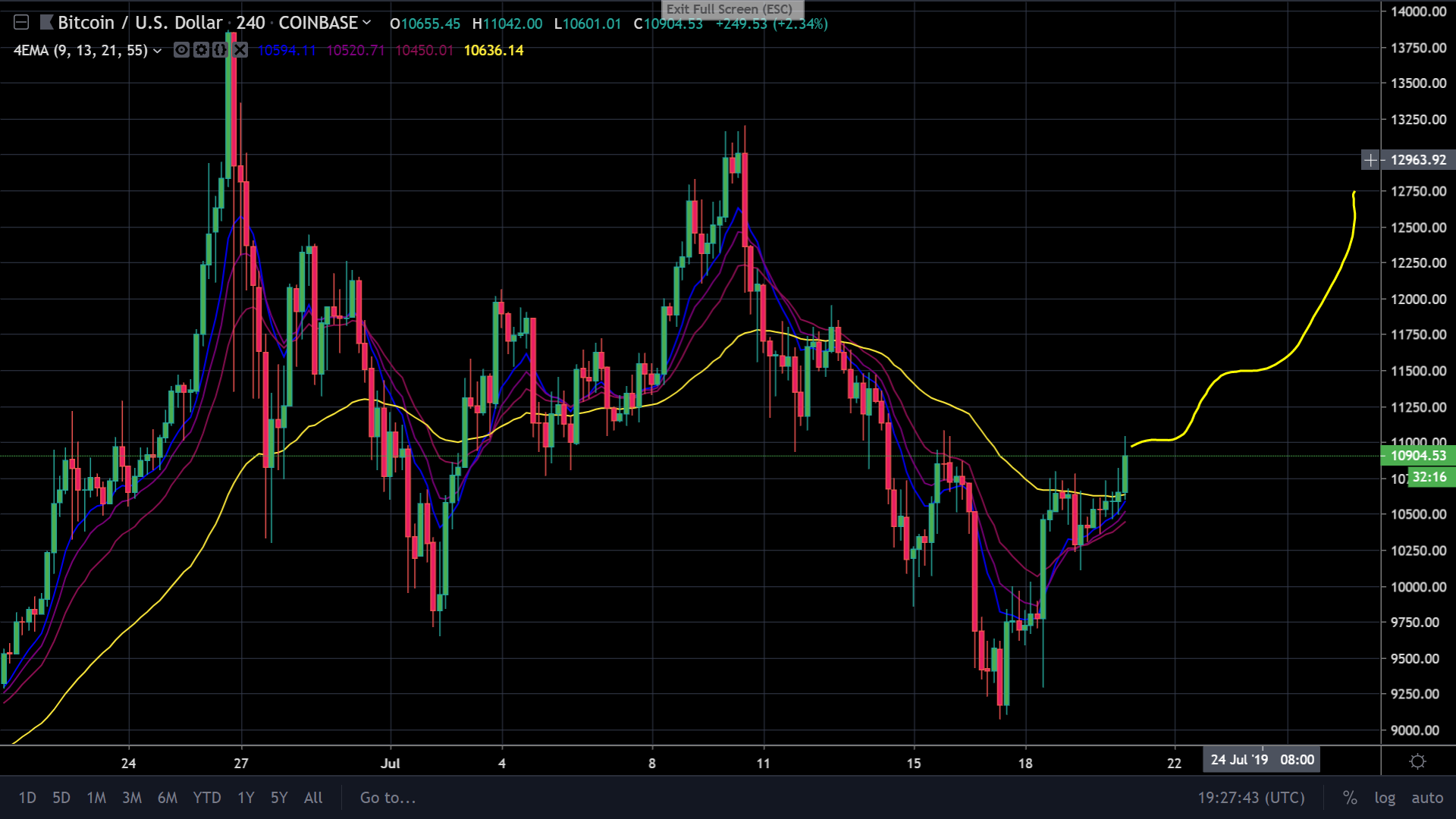Select the All time range
The image size is (1456, 819).
coord(313,798)
